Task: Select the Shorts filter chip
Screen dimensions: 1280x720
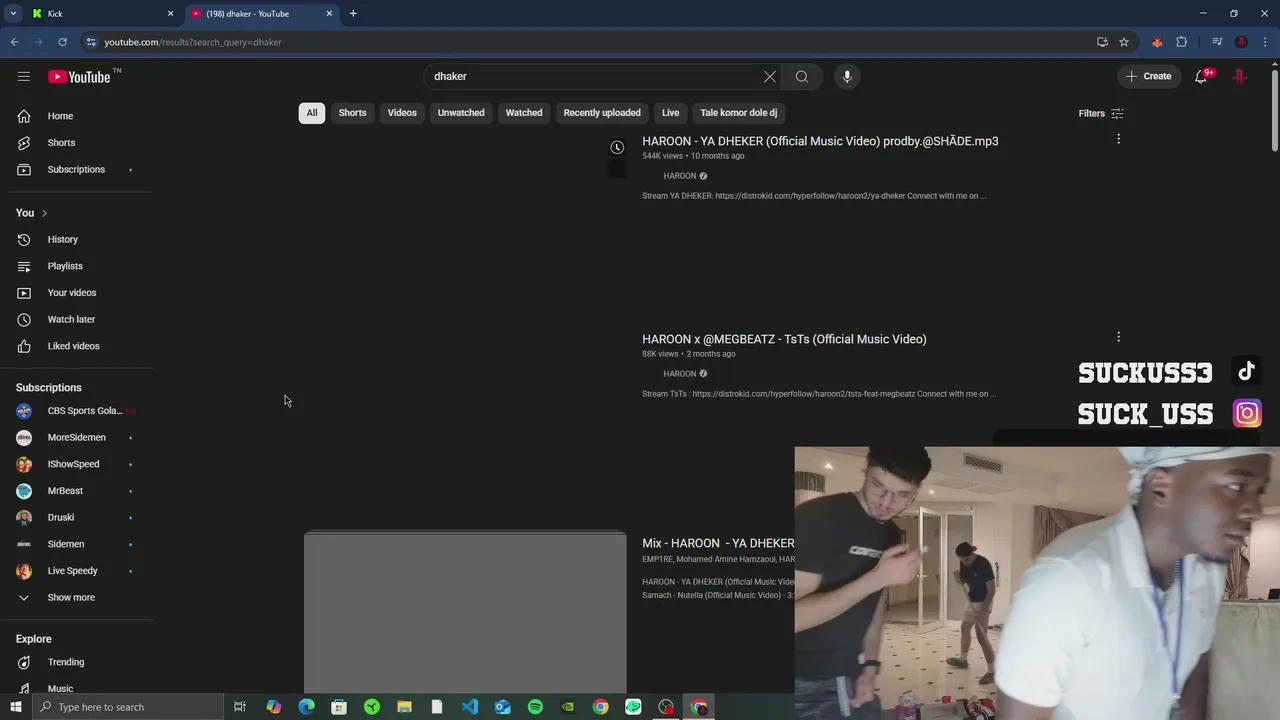Action: [352, 113]
